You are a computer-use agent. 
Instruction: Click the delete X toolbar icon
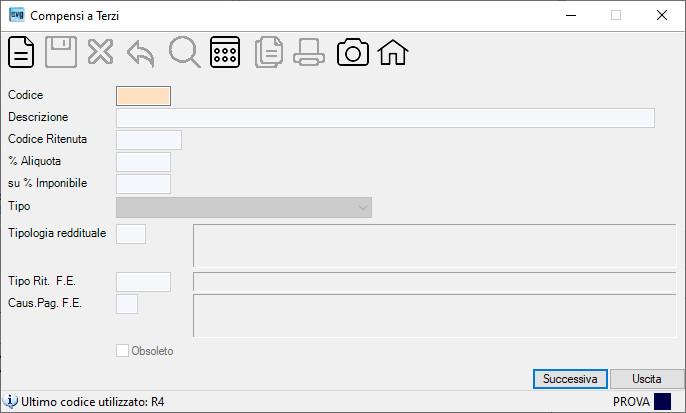coord(100,52)
